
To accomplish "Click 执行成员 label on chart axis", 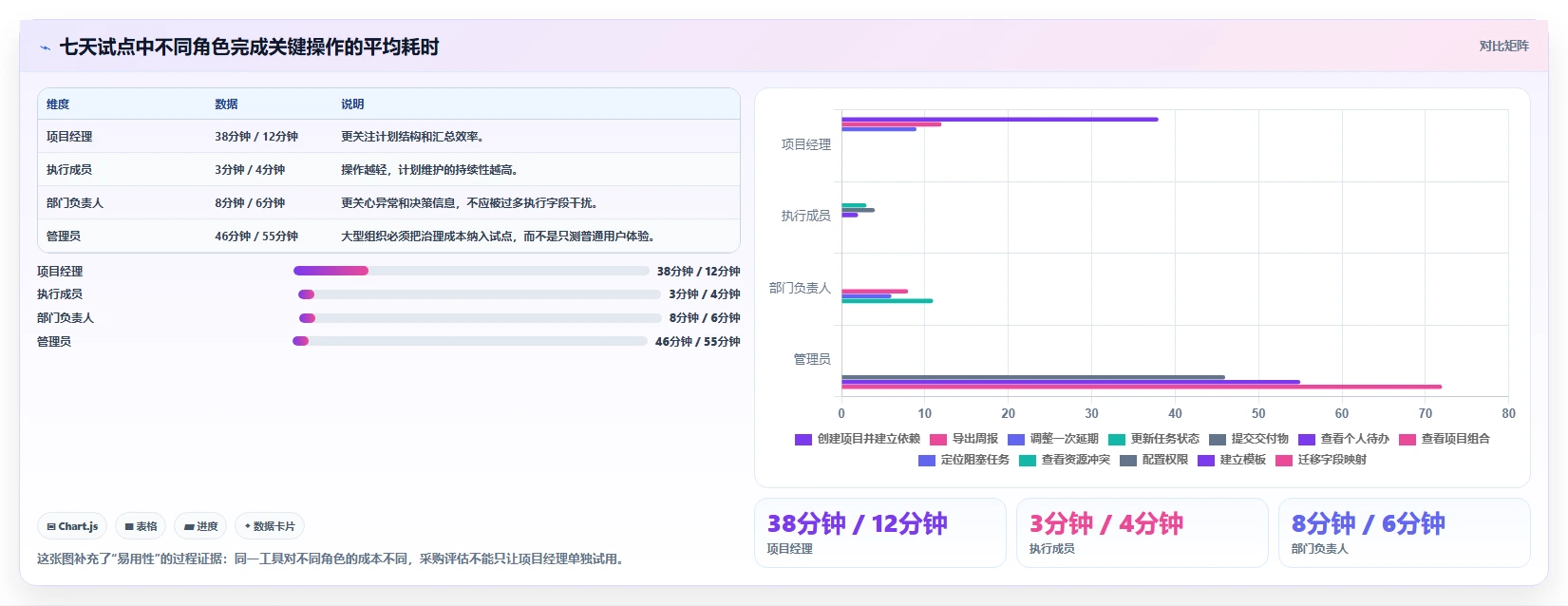I will click(805, 216).
